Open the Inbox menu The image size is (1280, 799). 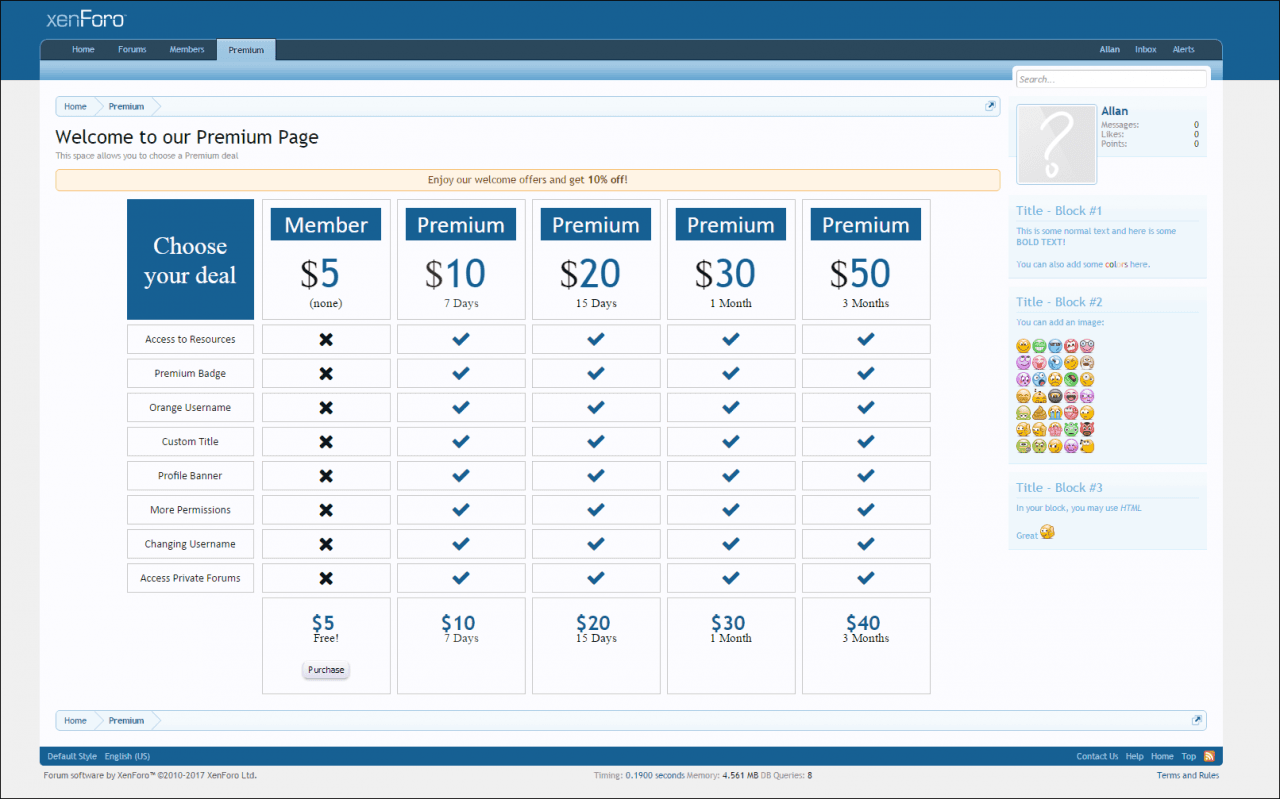(1146, 49)
